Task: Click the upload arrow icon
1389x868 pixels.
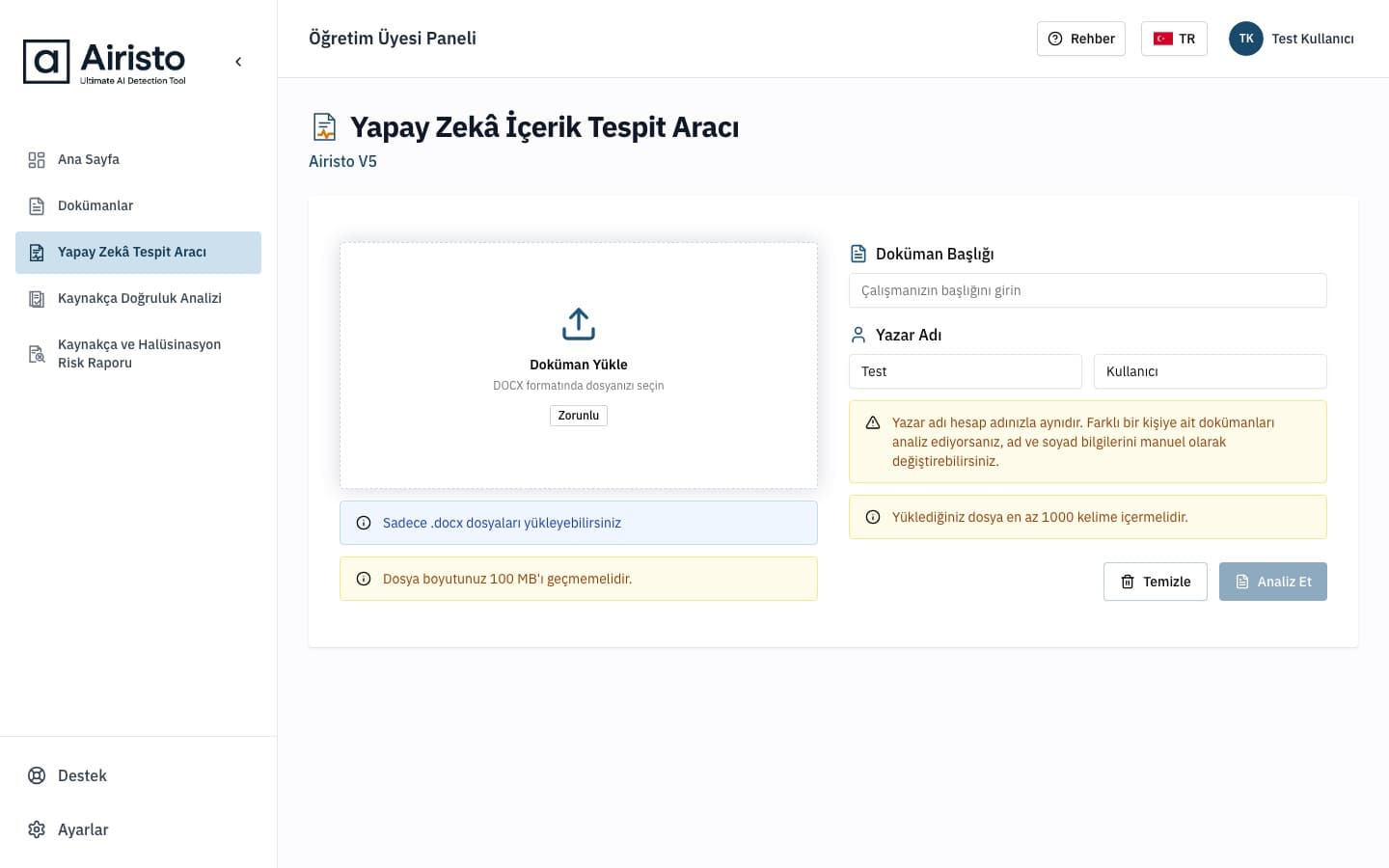Action: click(x=579, y=324)
